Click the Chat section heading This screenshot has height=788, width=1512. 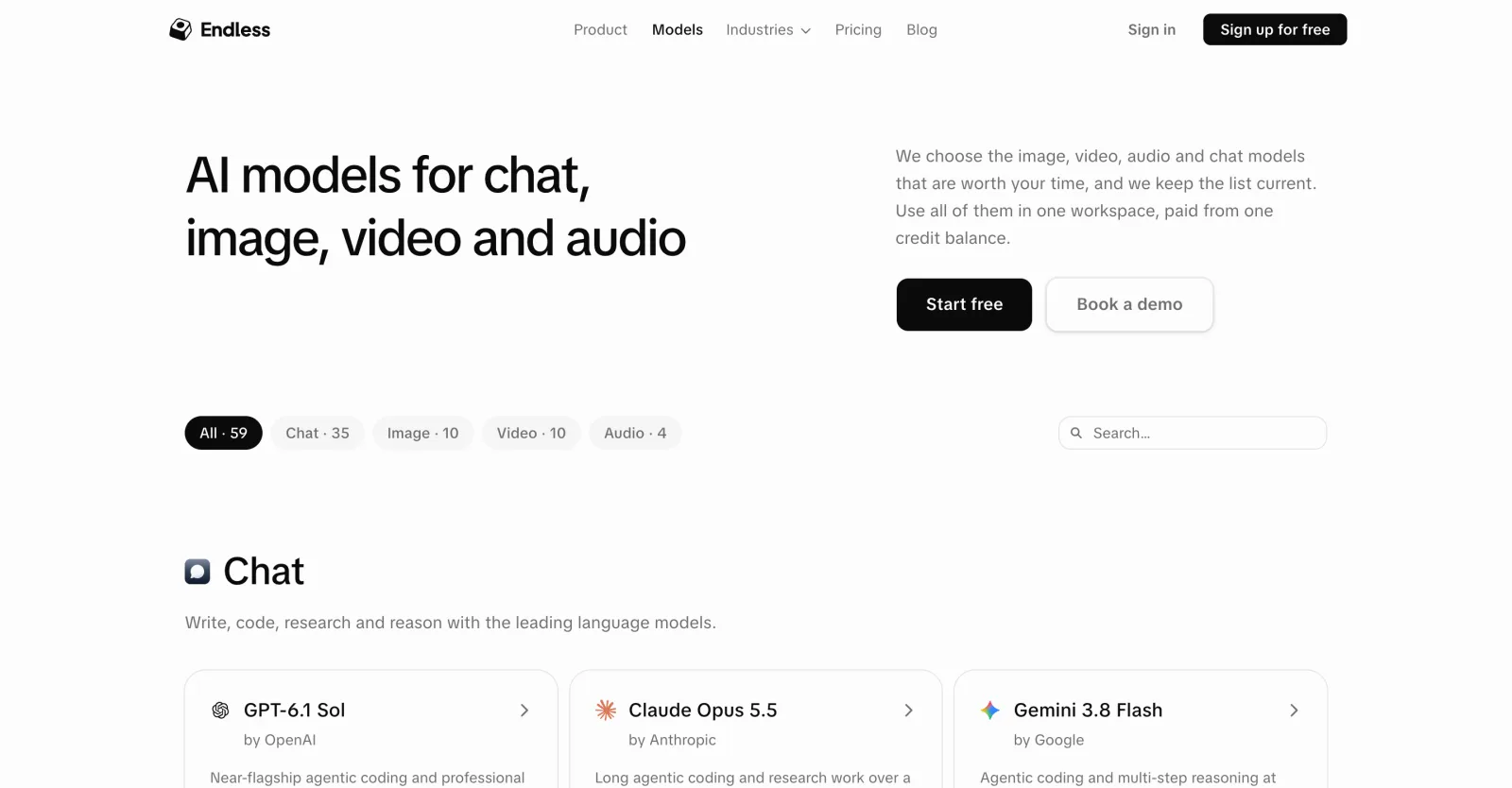pyautogui.click(x=264, y=572)
